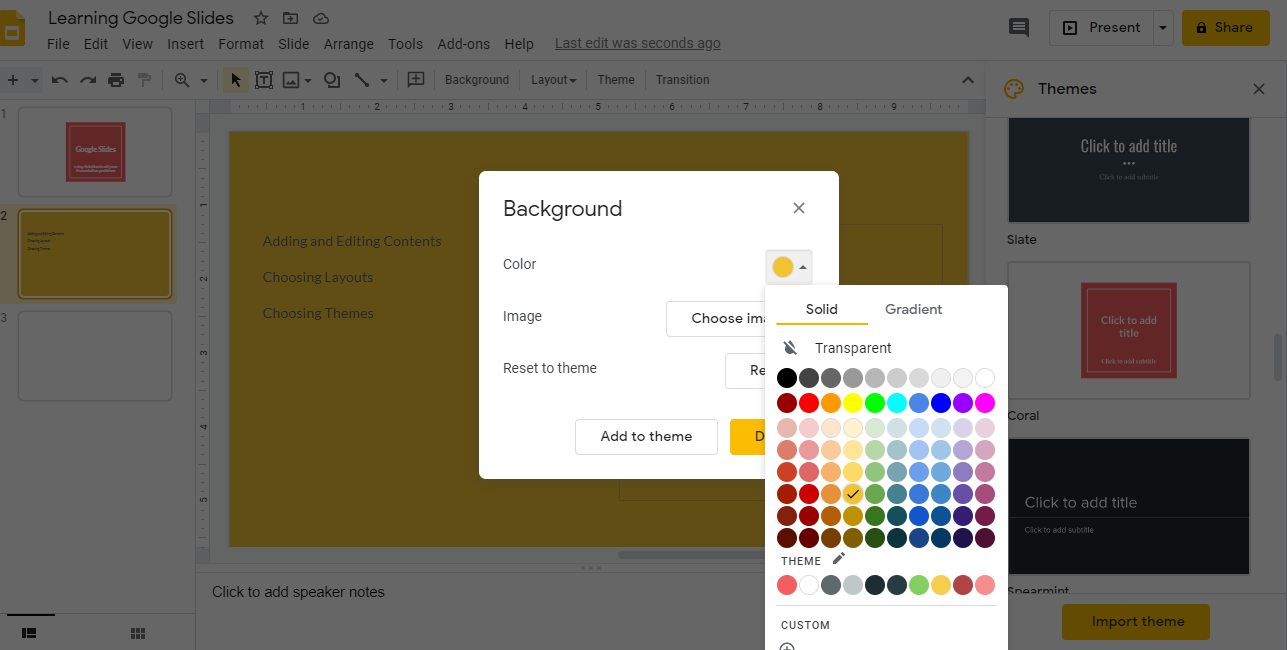Select the shape tool icon
This screenshot has height=650, width=1287.
tap(332, 80)
